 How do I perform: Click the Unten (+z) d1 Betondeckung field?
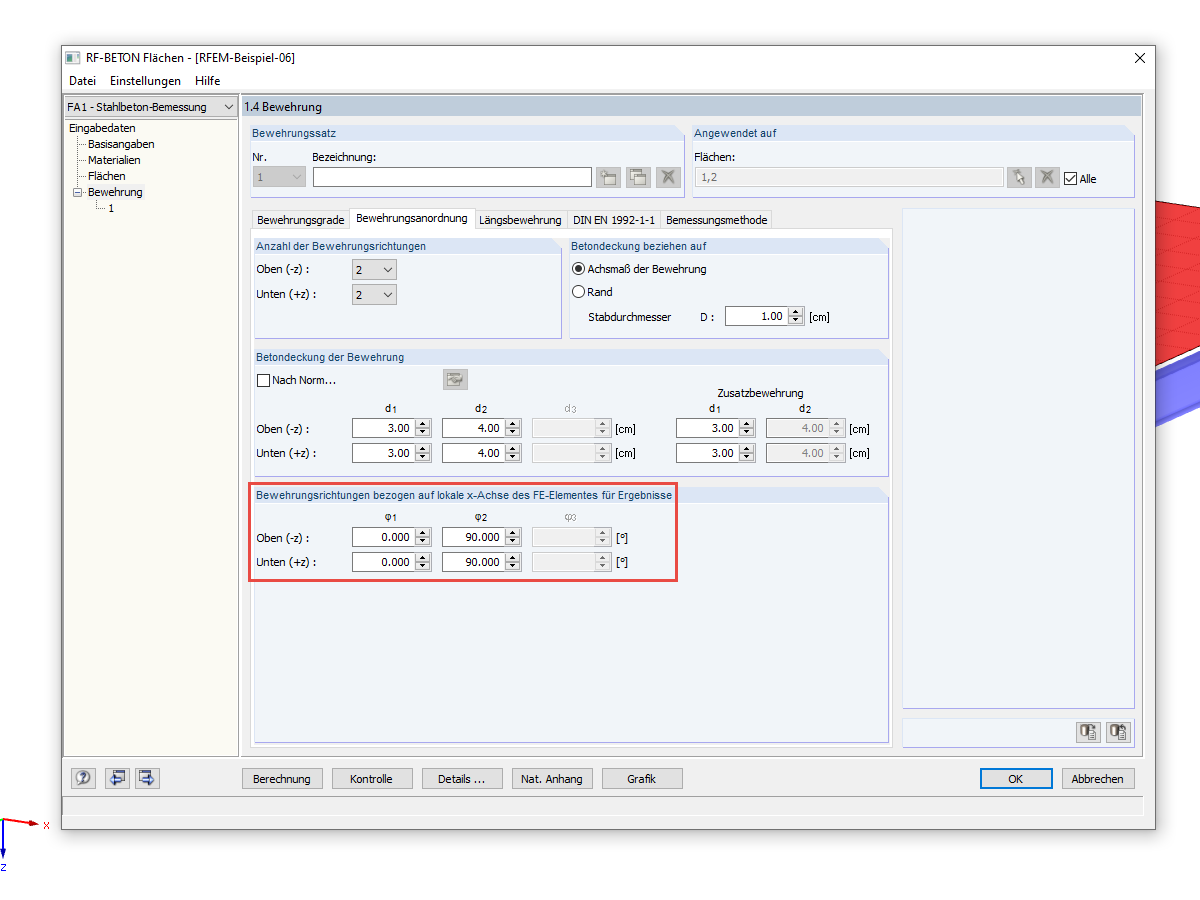pos(383,453)
